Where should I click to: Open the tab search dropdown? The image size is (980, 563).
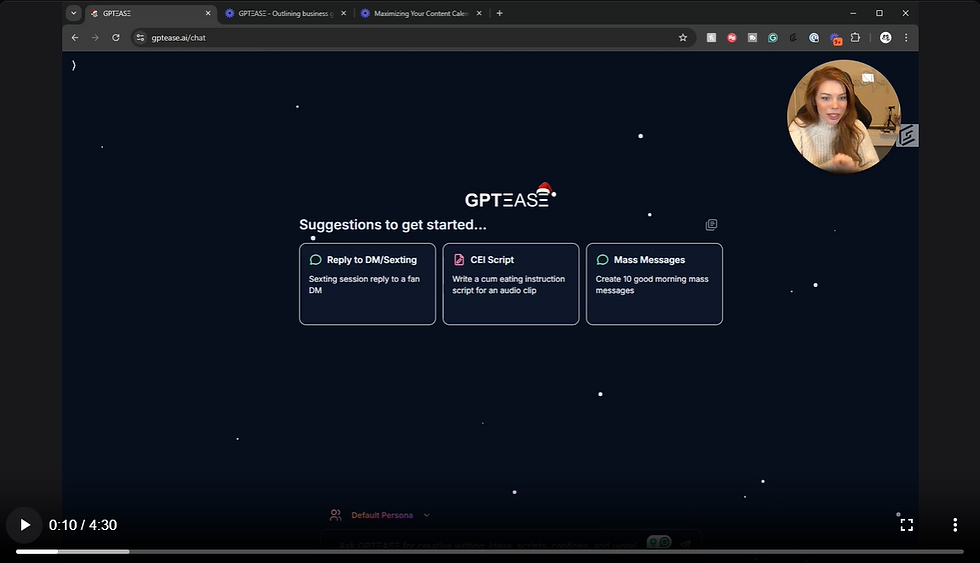click(74, 13)
